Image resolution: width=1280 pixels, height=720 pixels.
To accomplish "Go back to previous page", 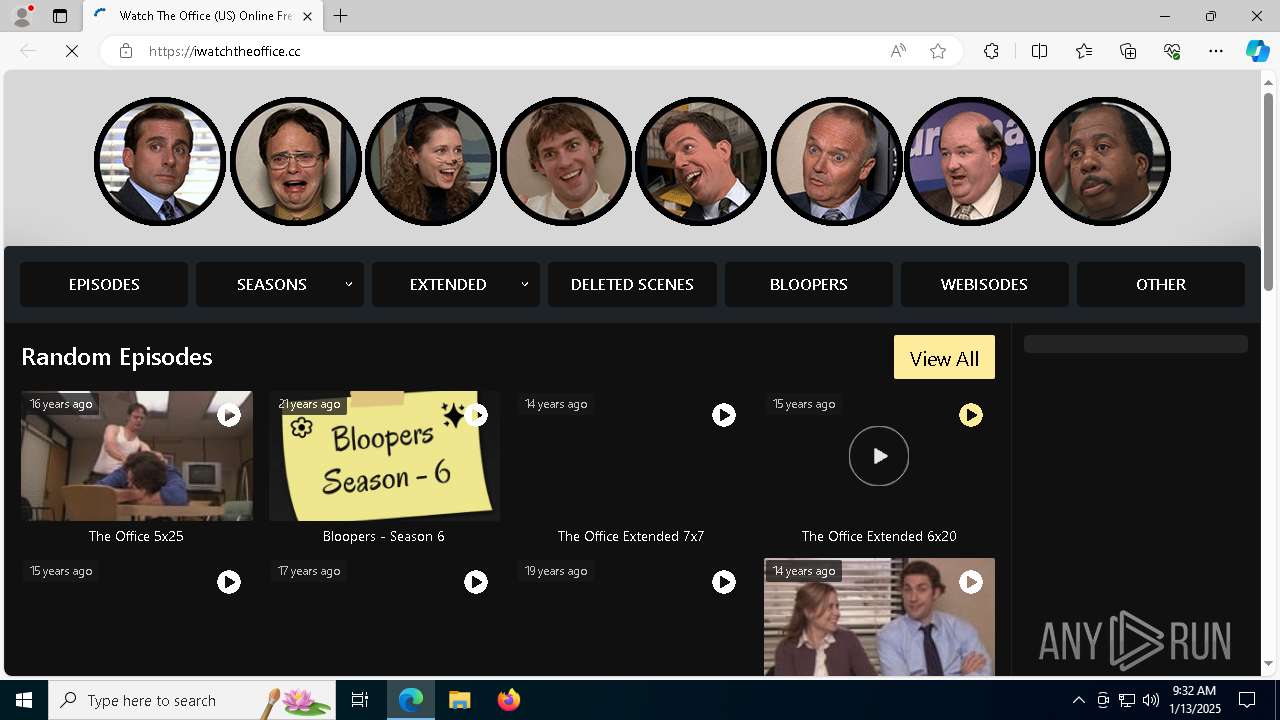I will [x=28, y=51].
